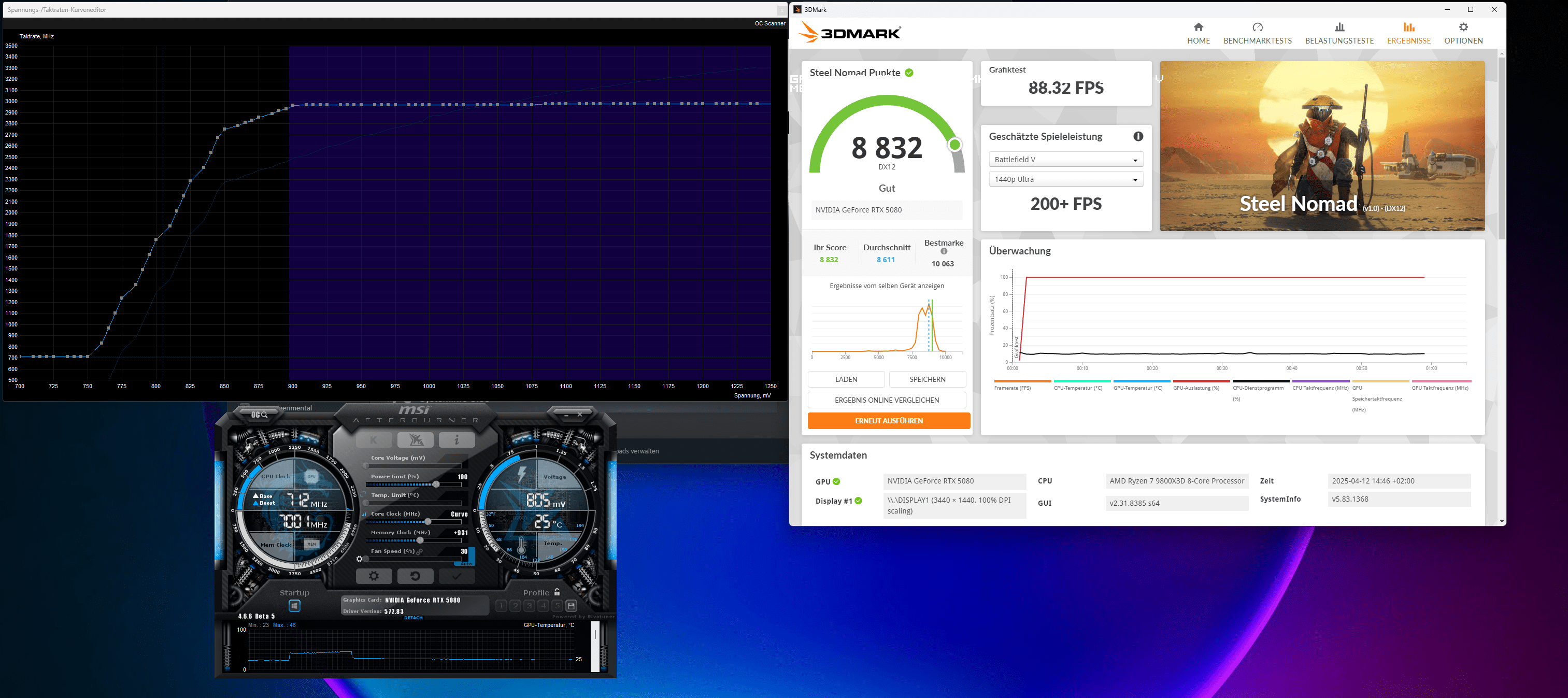
Task: Click the MSI dragon logo button in Afterburner
Action: point(416,439)
